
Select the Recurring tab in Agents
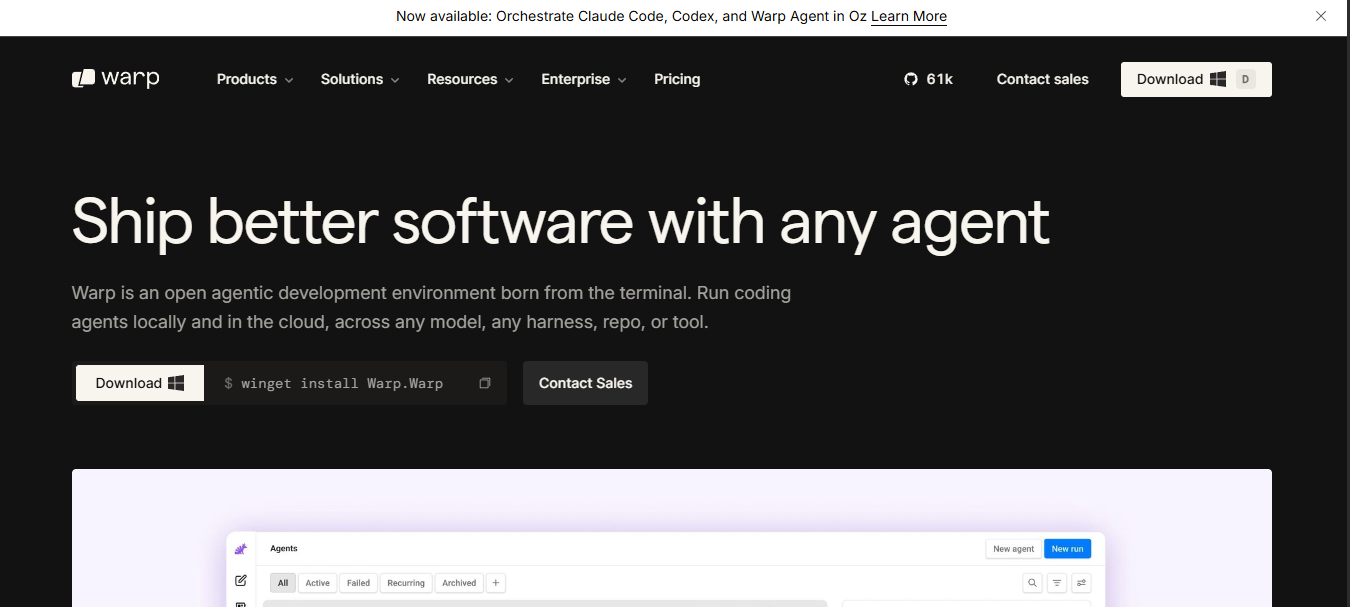406,582
